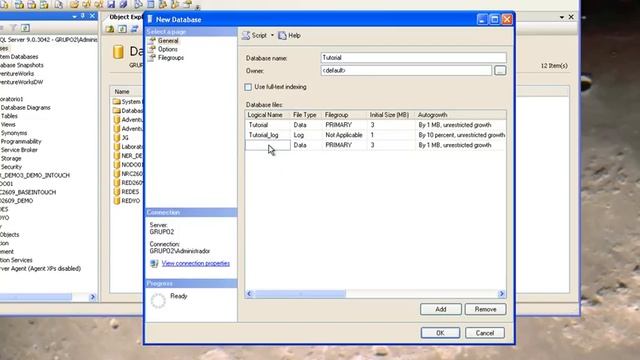Click the By 10 percent autogrowth cell
Screen dimensions: 640x360
point(461,135)
